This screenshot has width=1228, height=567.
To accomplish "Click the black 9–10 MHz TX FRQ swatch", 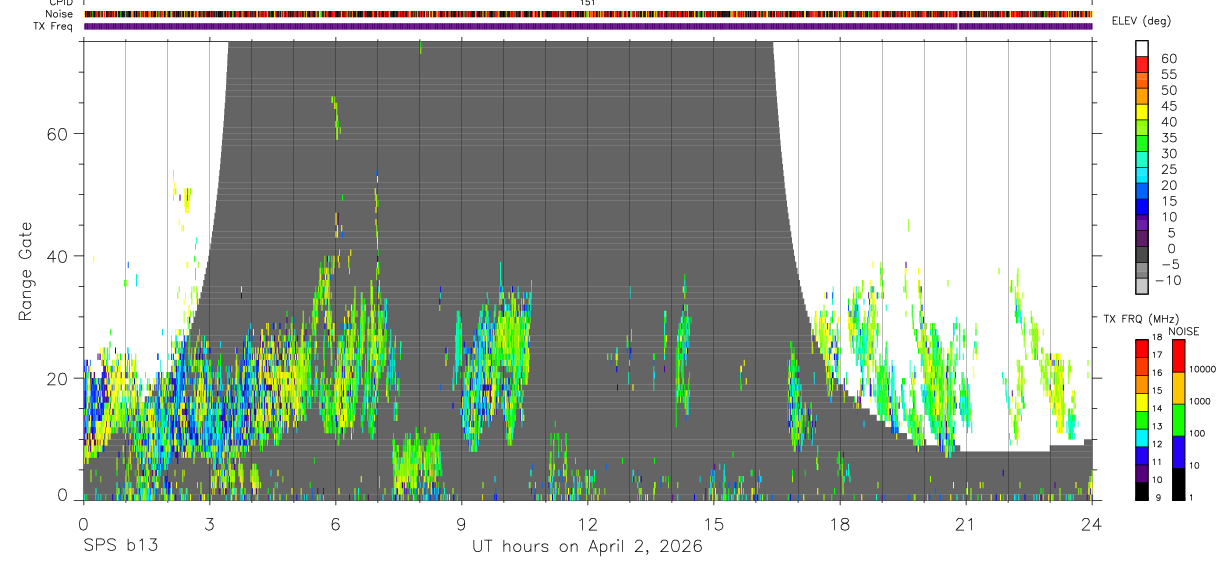I will point(1142,491).
